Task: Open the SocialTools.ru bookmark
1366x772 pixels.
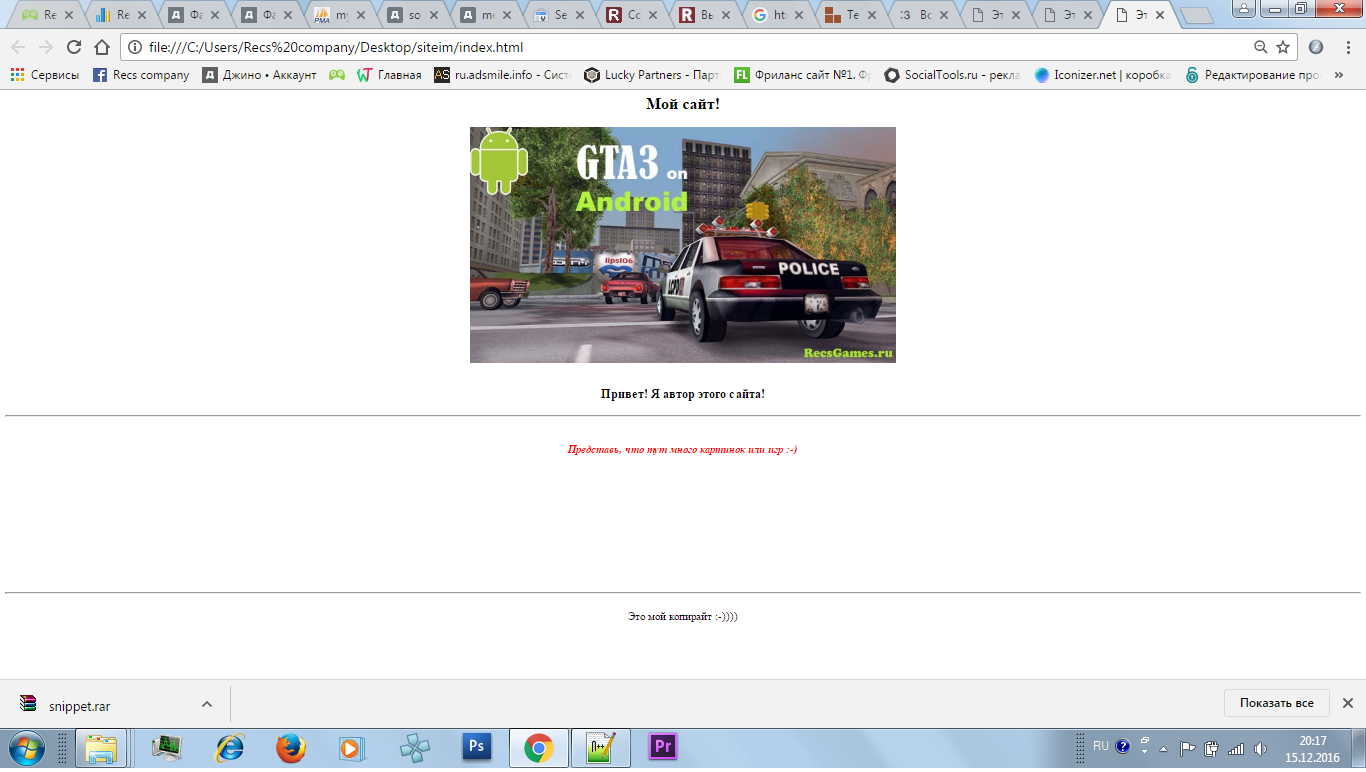Action: point(953,75)
